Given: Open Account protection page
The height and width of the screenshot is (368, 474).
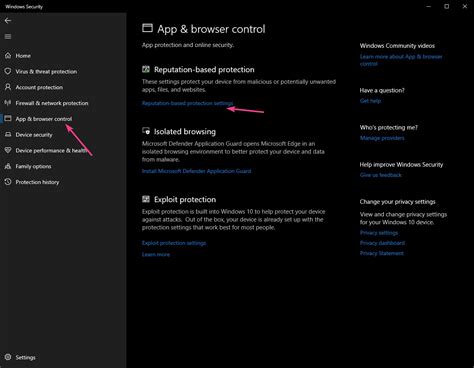Looking at the screenshot, I should coord(39,87).
